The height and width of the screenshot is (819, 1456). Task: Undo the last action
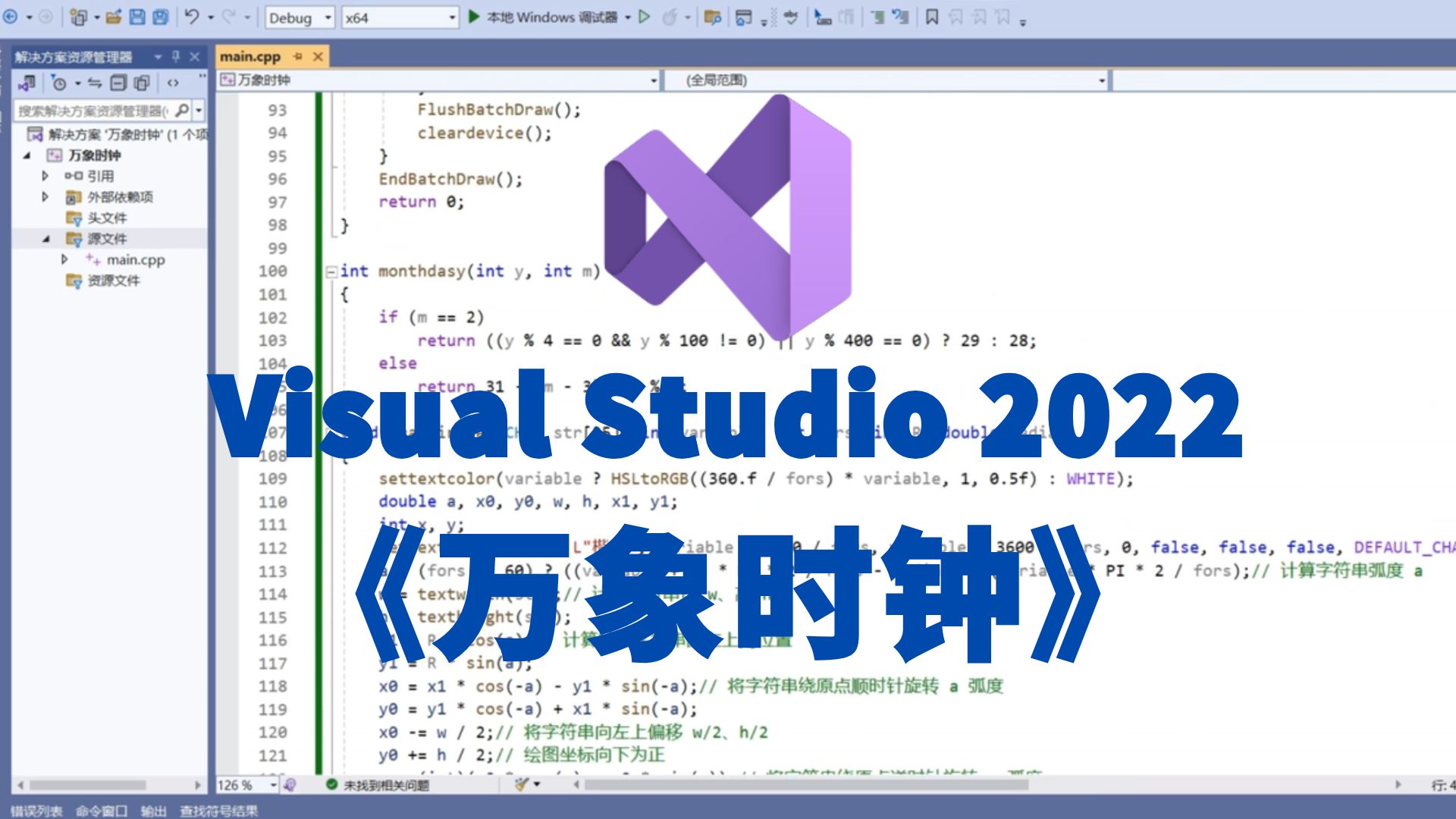192,17
